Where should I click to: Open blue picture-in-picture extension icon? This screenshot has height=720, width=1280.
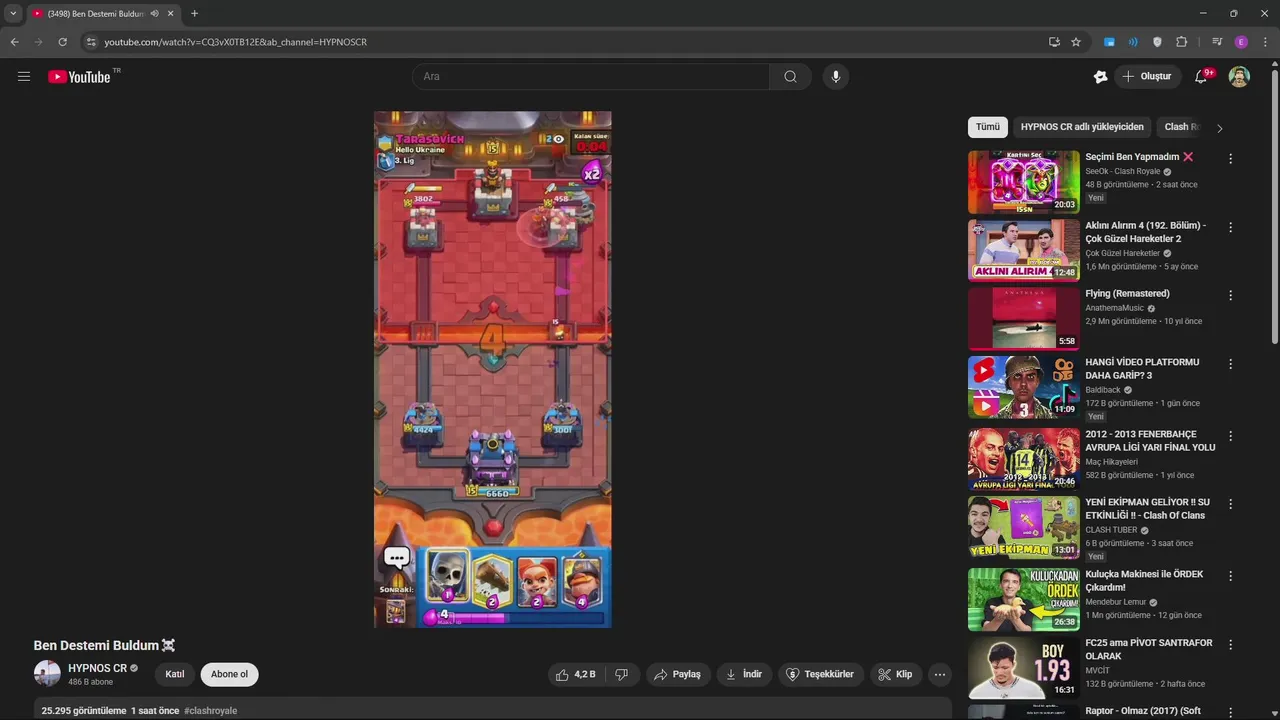click(x=1109, y=42)
